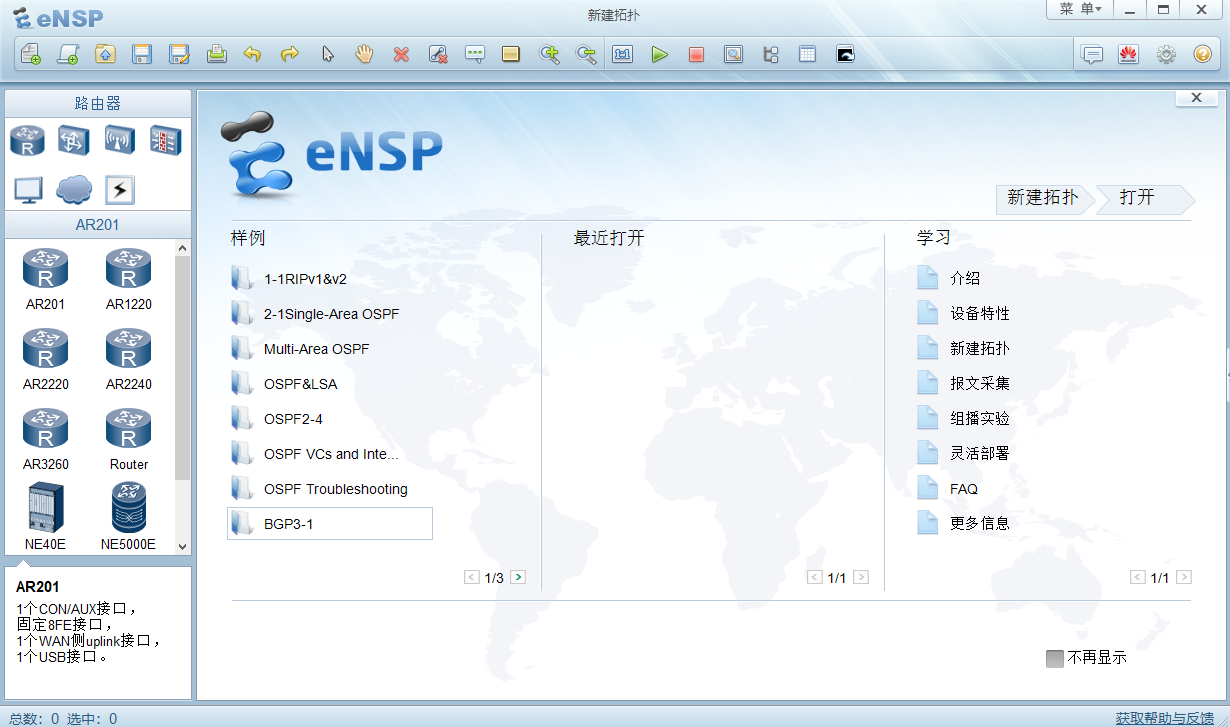Screen dimensions: 1230x727
Task: Click next page arrow under 最近打开
Action: (x=861, y=577)
